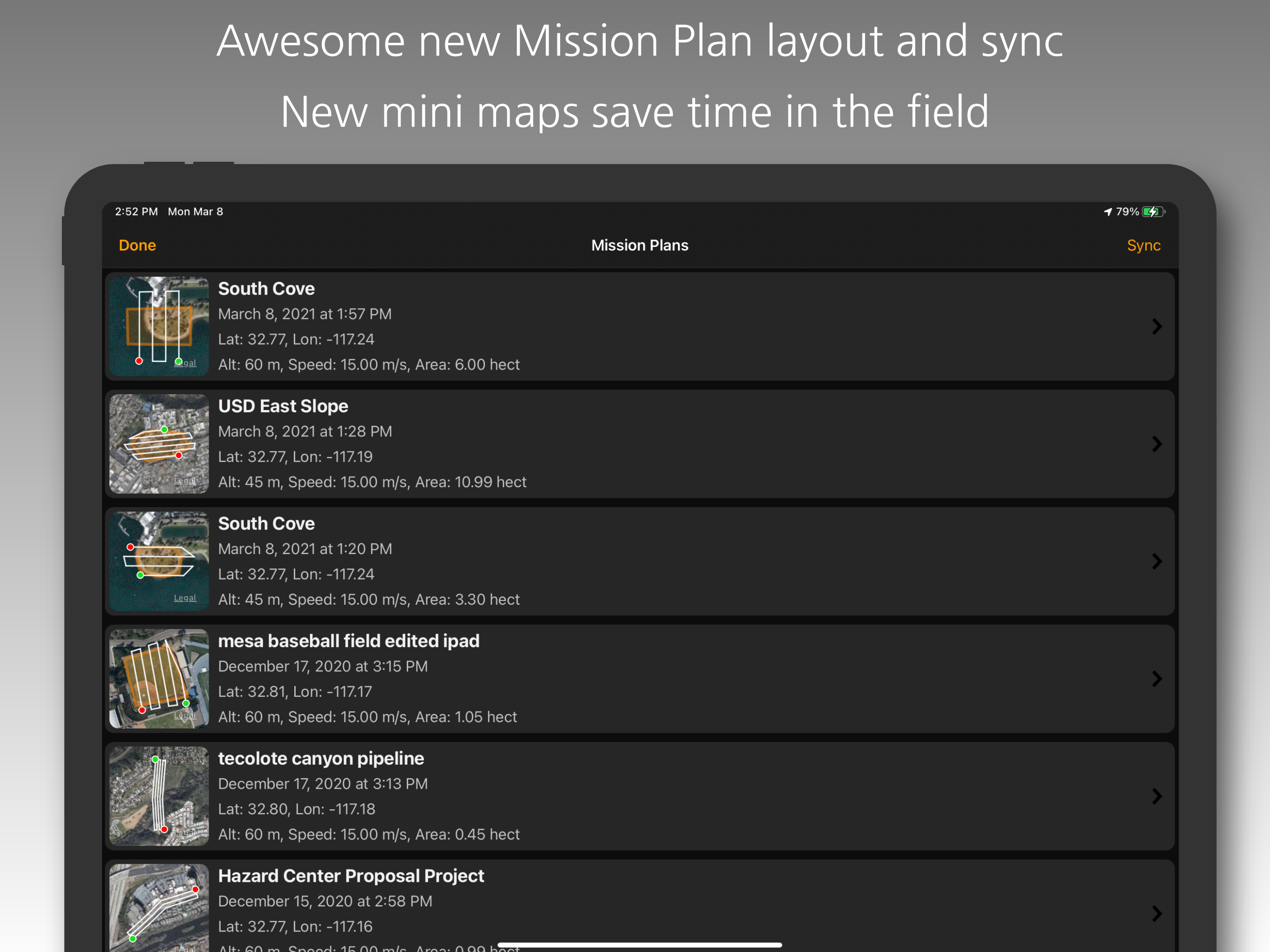Expand Hazard Center Proposal Project chevron
1270x952 pixels.
tap(1156, 913)
